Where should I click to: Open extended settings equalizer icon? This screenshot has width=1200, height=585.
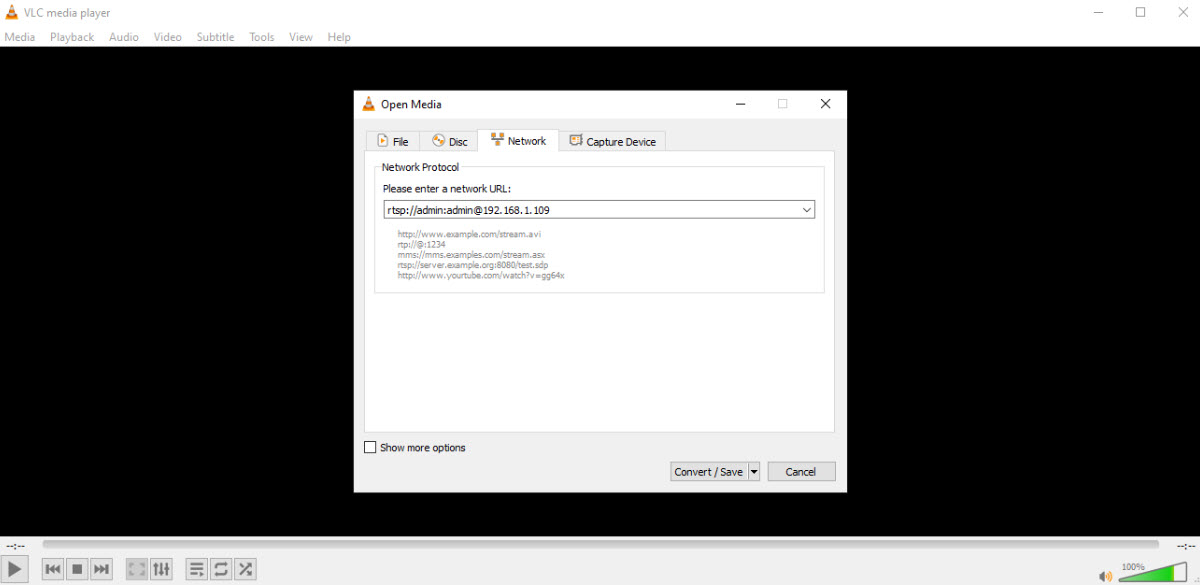pos(161,569)
